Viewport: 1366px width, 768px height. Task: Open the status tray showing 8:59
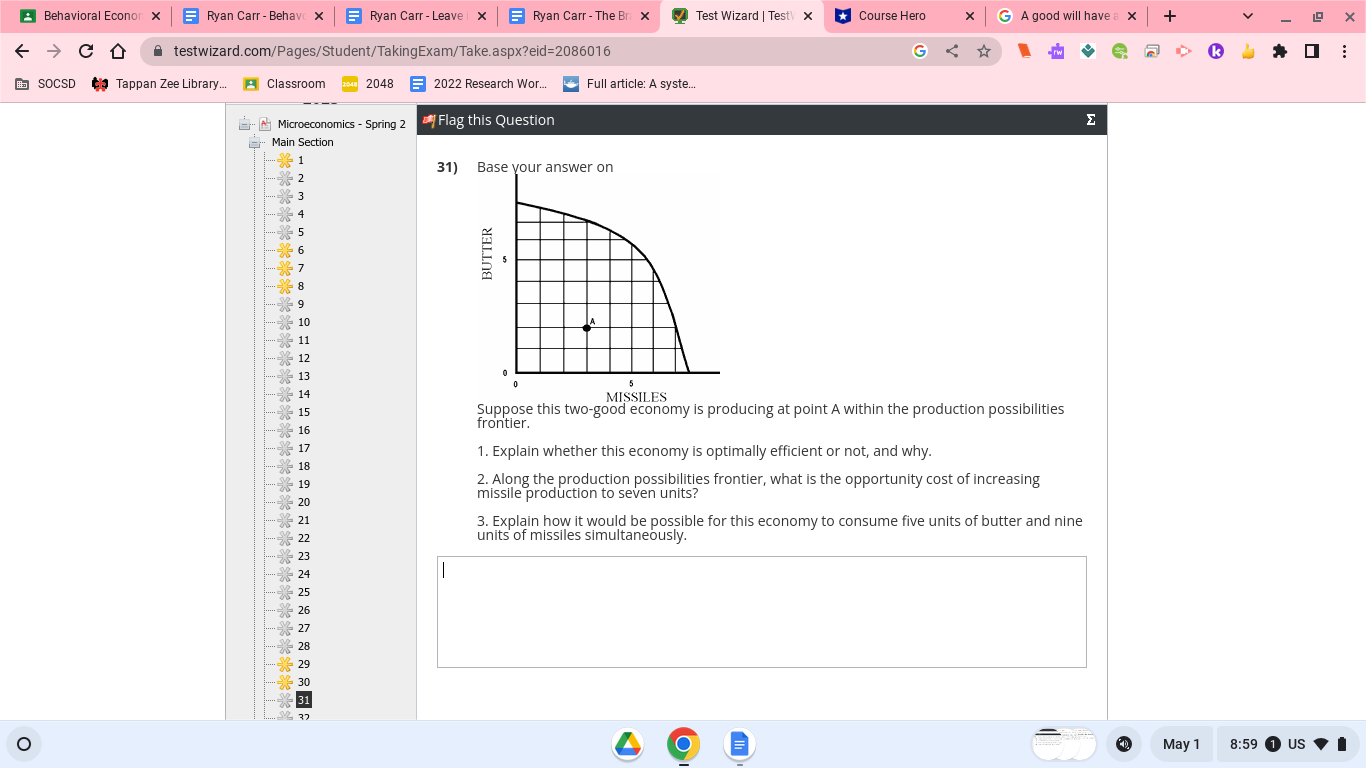pyautogui.click(x=1287, y=744)
